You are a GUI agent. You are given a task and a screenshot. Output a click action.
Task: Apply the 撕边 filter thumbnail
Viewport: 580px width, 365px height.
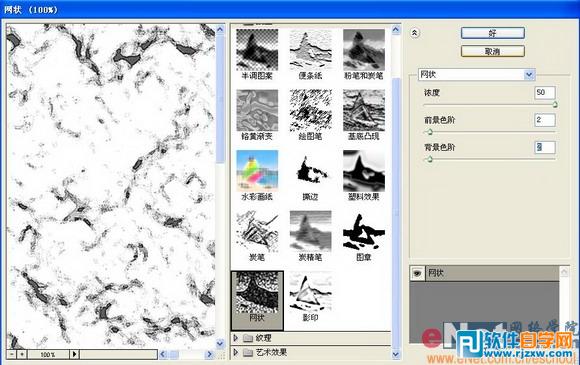pos(310,171)
